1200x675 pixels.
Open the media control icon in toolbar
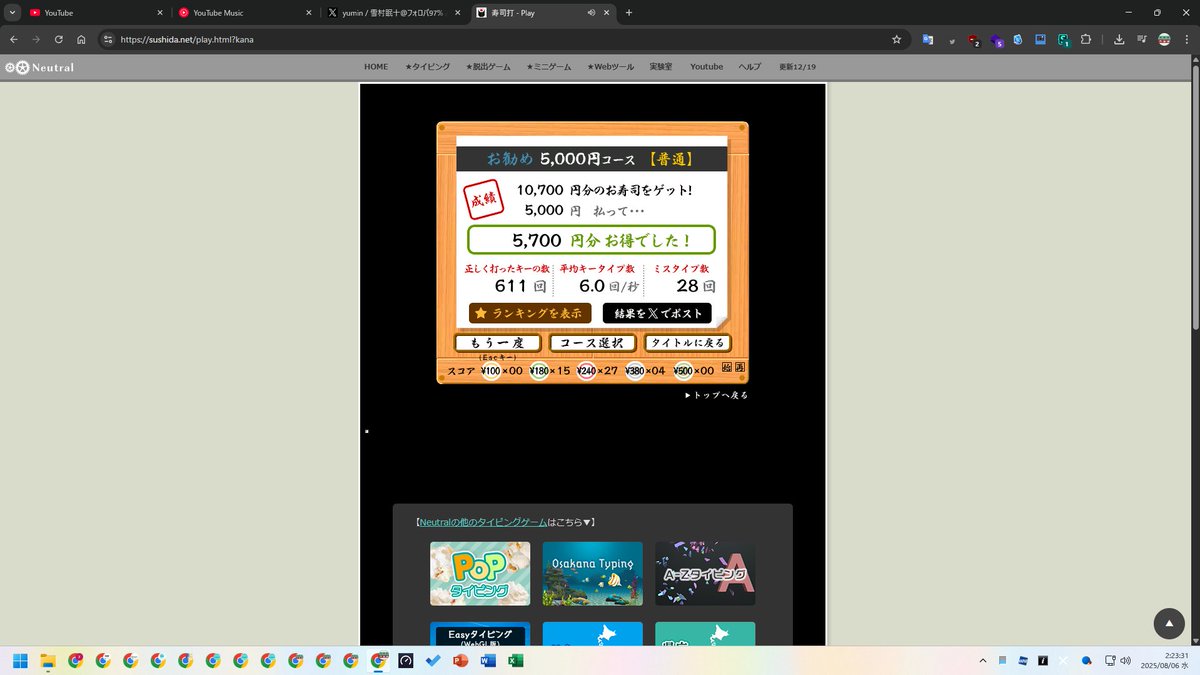1141,39
